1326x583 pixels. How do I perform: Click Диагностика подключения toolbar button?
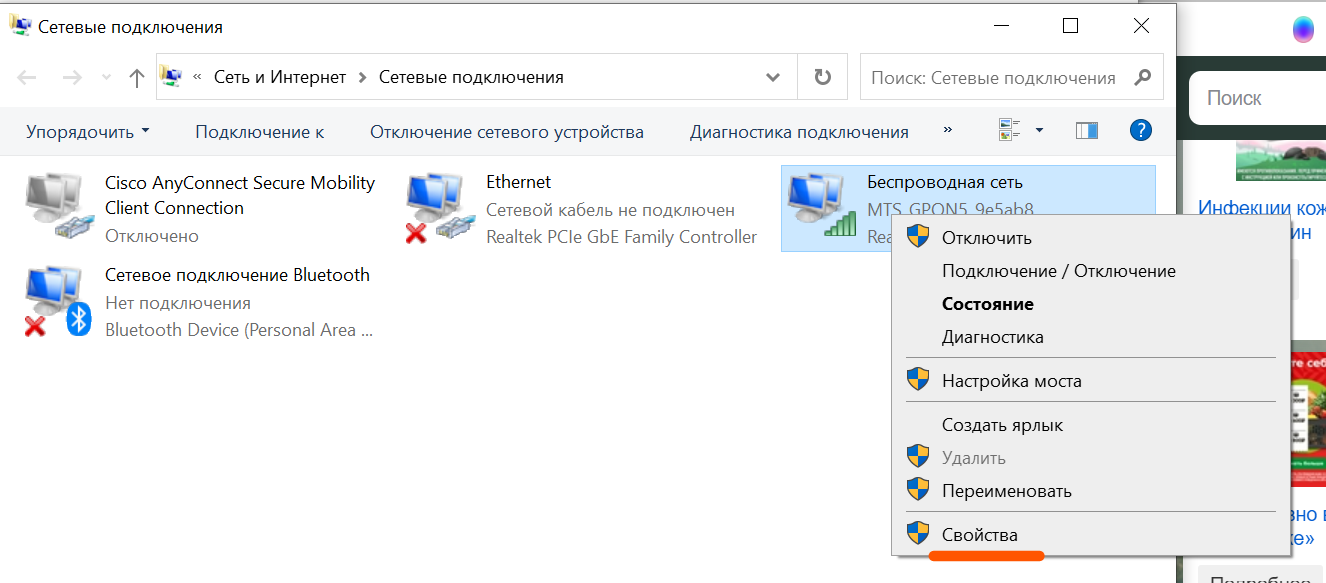(x=799, y=132)
